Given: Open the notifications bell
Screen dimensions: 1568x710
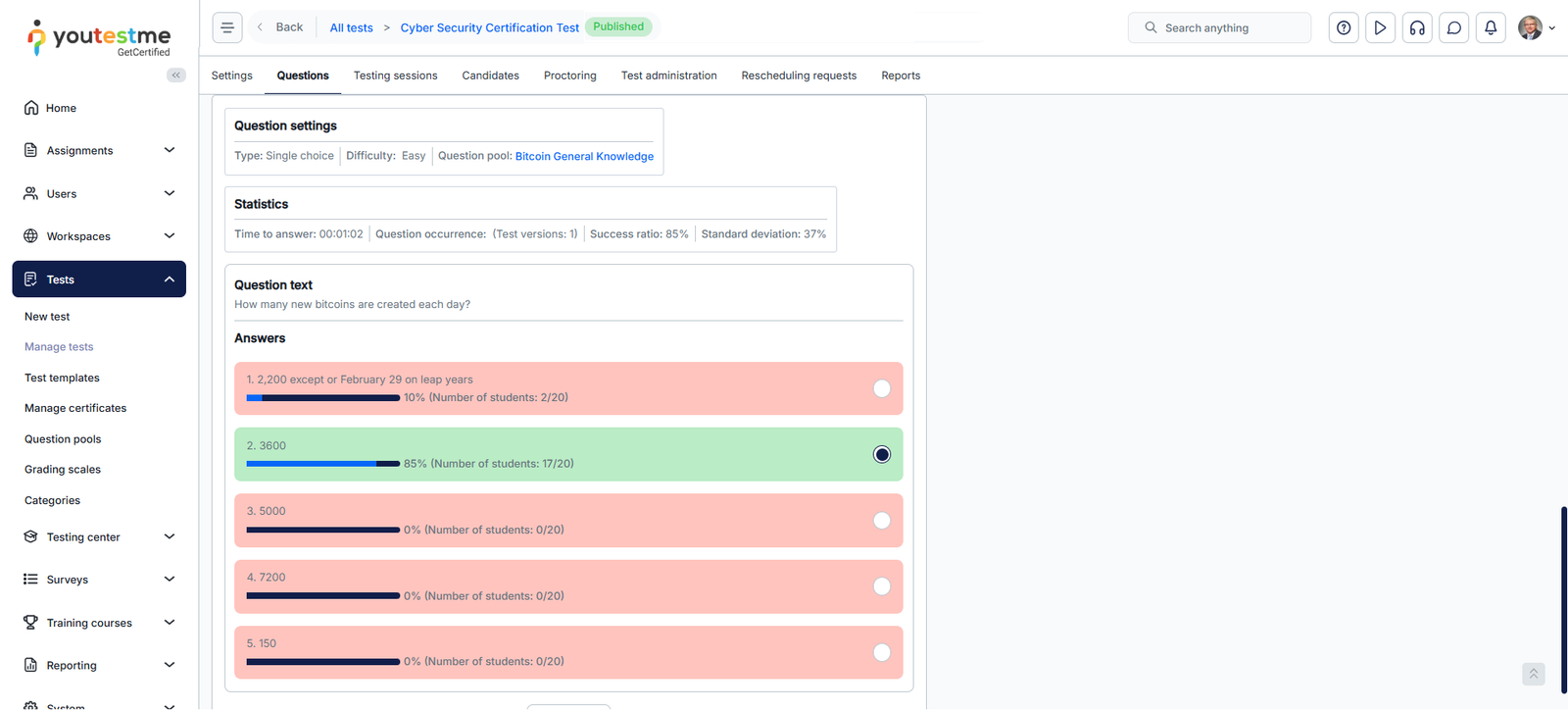Looking at the screenshot, I should pos(1491,27).
